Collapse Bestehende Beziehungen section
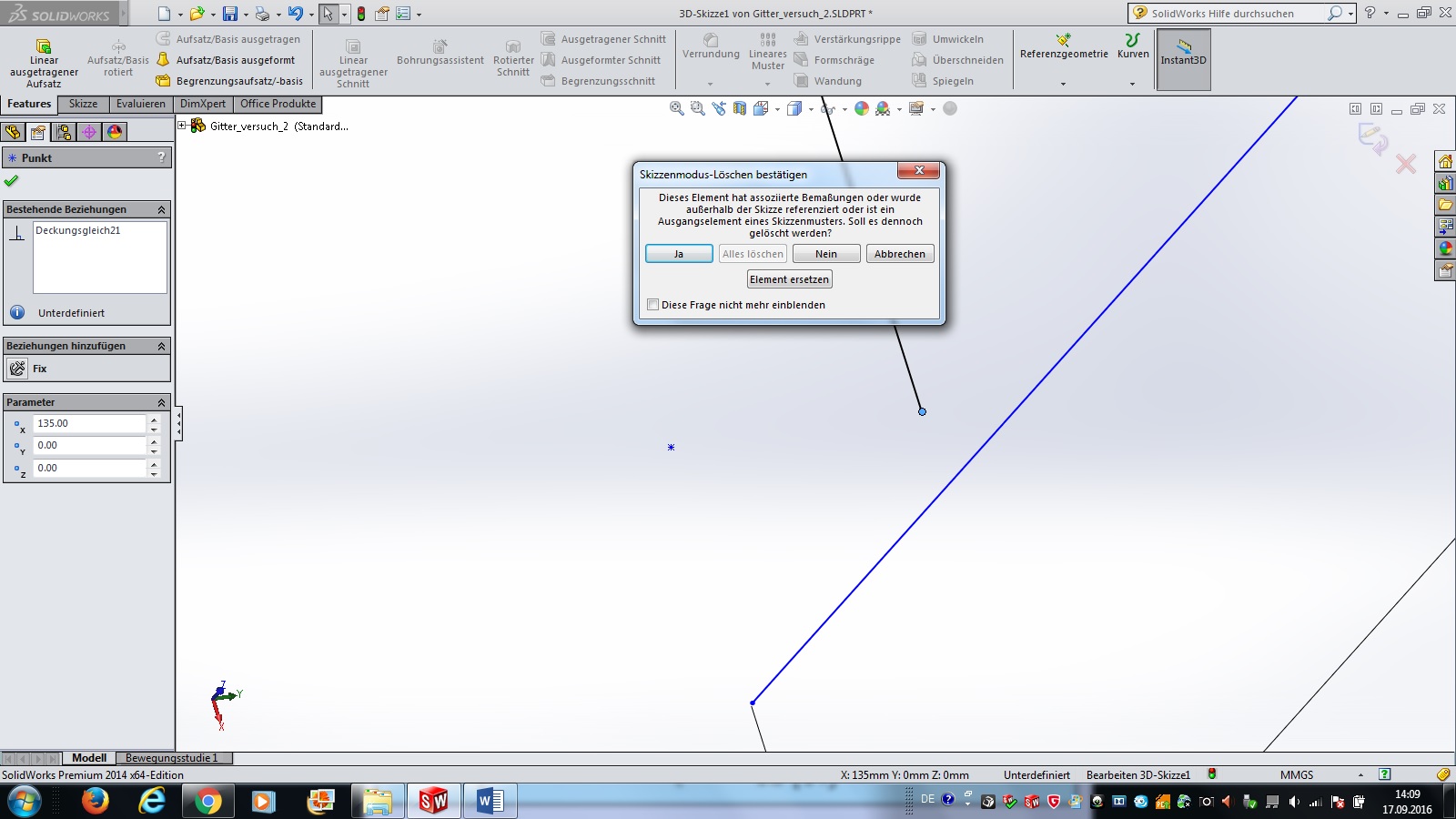This screenshot has width=1456, height=819. click(162, 209)
